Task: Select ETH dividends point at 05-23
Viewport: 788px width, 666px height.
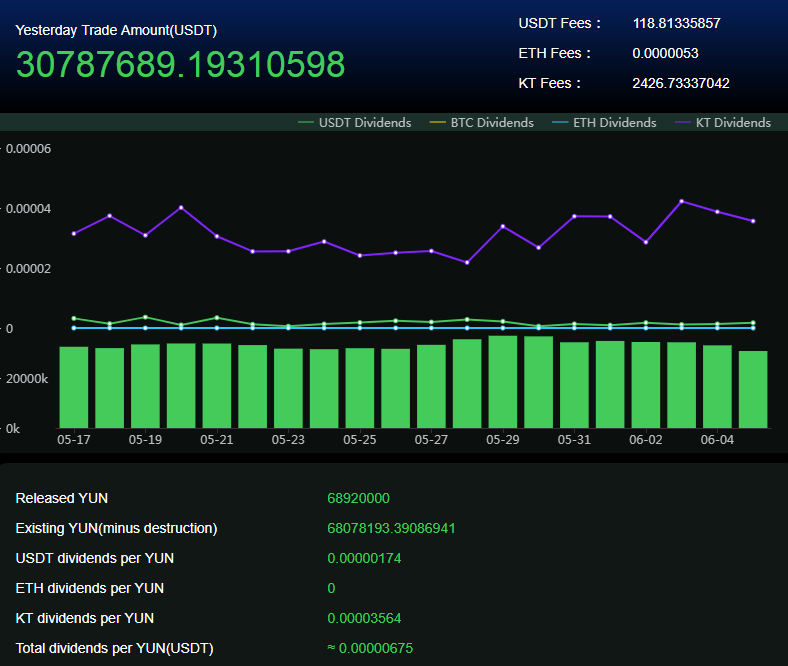Action: 288,328
